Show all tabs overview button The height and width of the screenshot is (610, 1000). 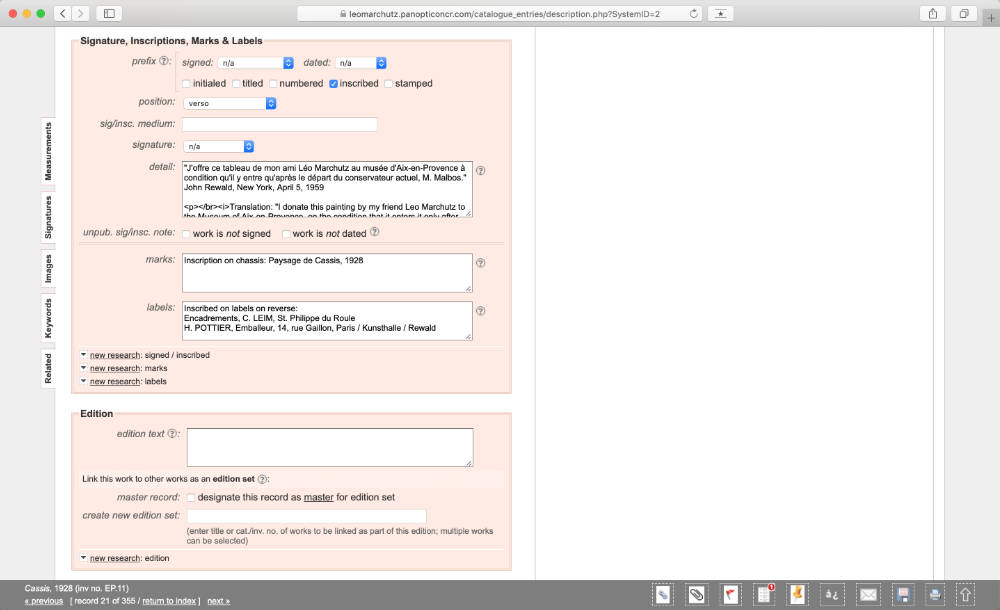(964, 13)
